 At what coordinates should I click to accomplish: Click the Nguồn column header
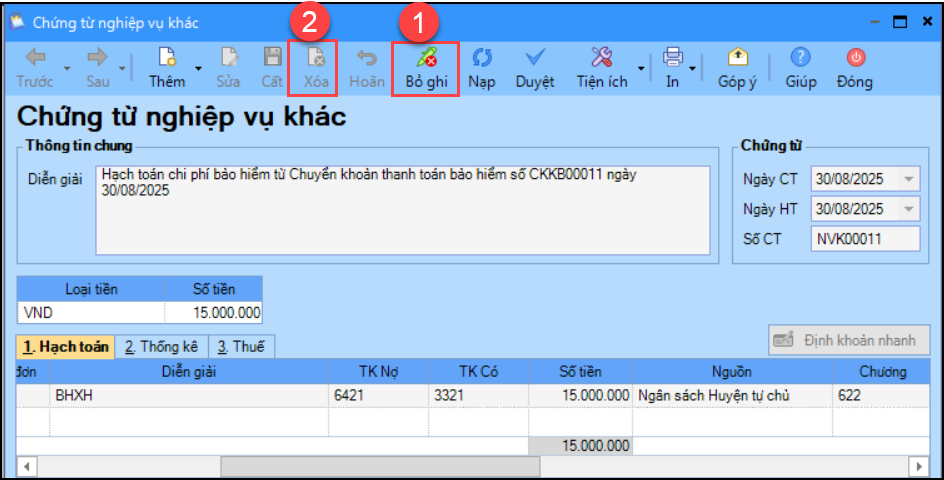pos(732,372)
